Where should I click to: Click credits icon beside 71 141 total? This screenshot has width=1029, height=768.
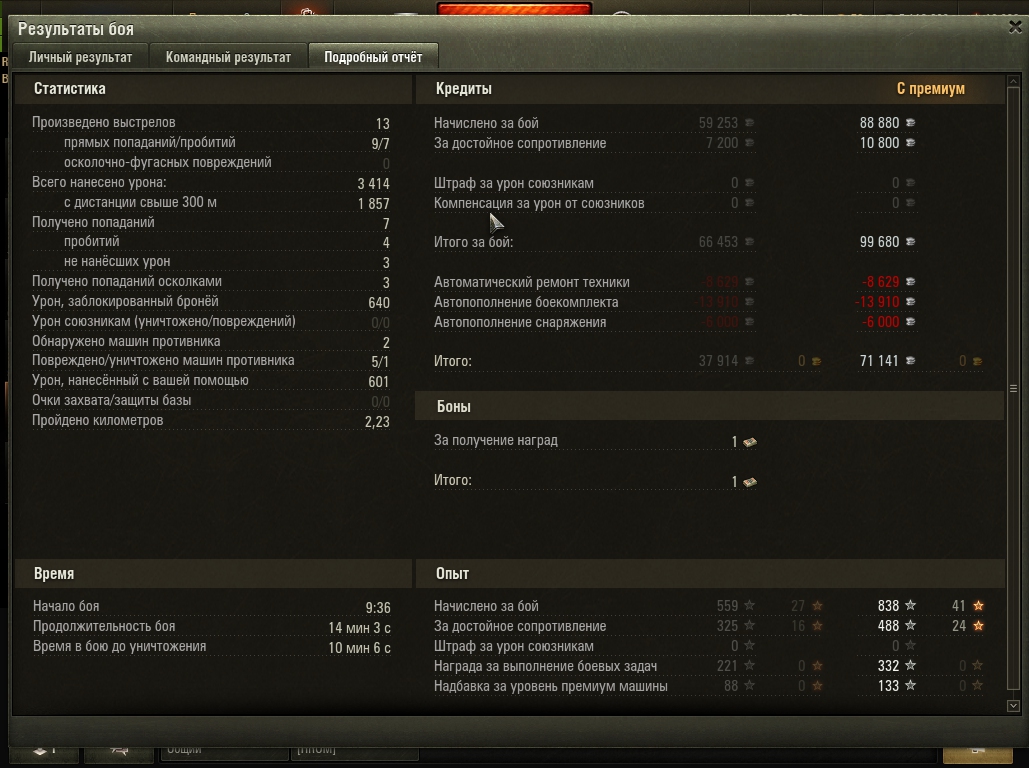[x=910, y=360]
